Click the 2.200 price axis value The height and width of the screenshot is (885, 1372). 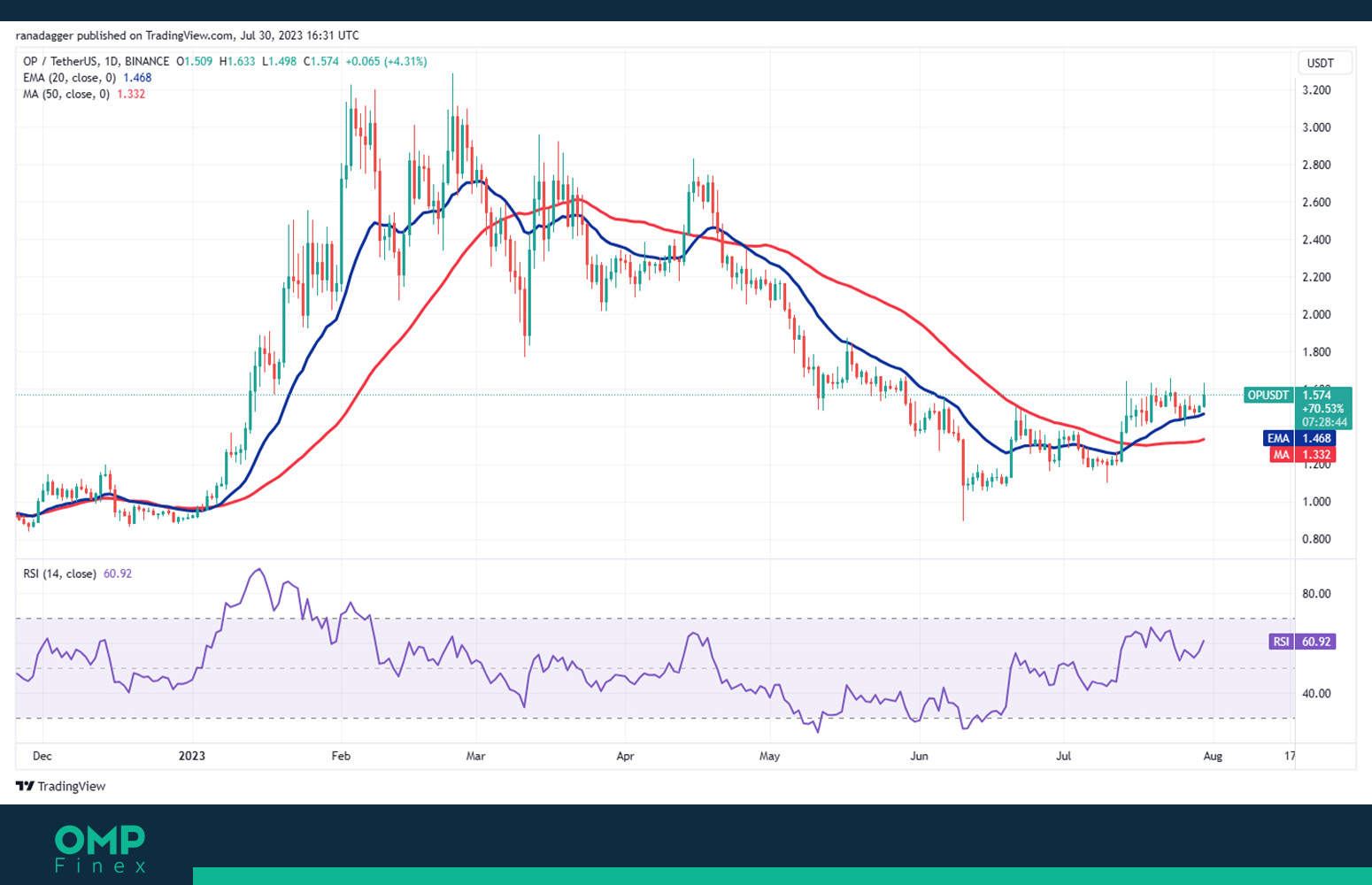click(1316, 277)
